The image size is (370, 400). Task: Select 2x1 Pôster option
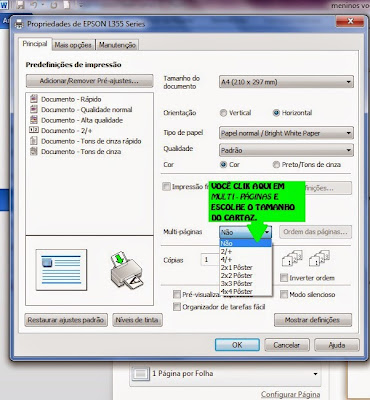246,267
